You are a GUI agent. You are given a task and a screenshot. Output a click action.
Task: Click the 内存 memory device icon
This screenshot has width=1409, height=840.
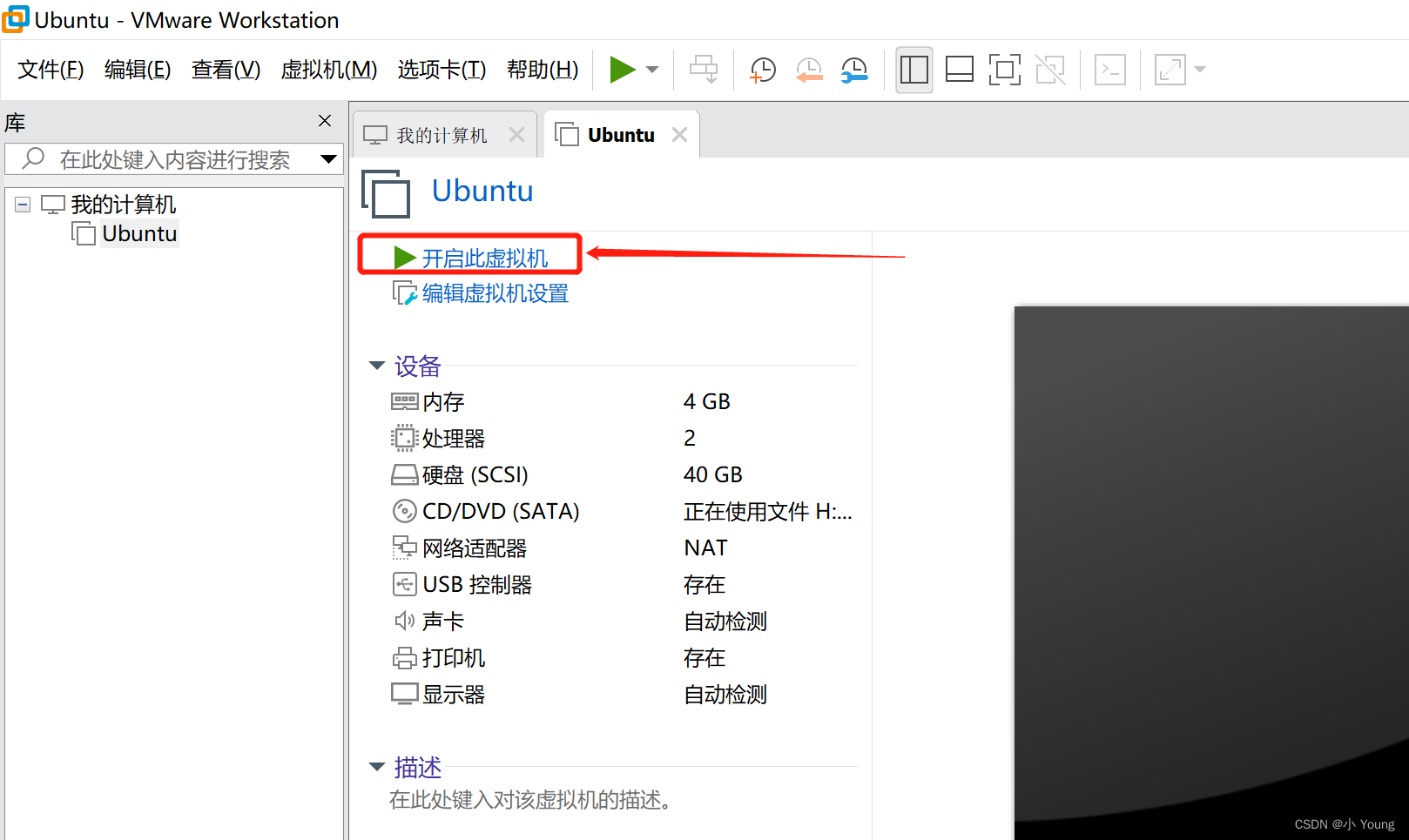pos(405,401)
